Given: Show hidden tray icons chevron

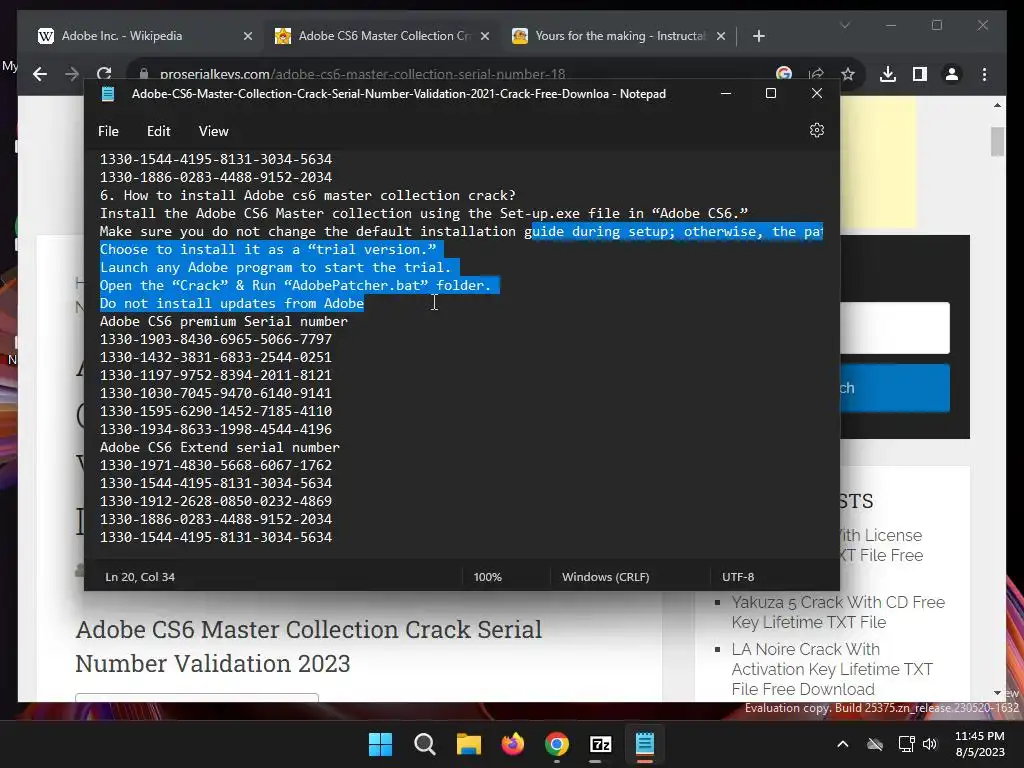Looking at the screenshot, I should (x=842, y=744).
